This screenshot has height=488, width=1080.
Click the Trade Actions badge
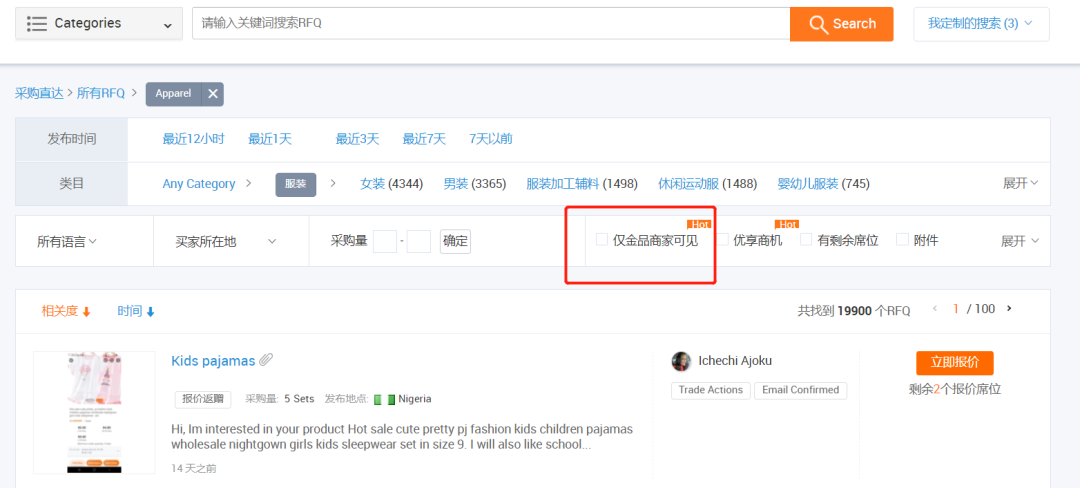(x=711, y=390)
